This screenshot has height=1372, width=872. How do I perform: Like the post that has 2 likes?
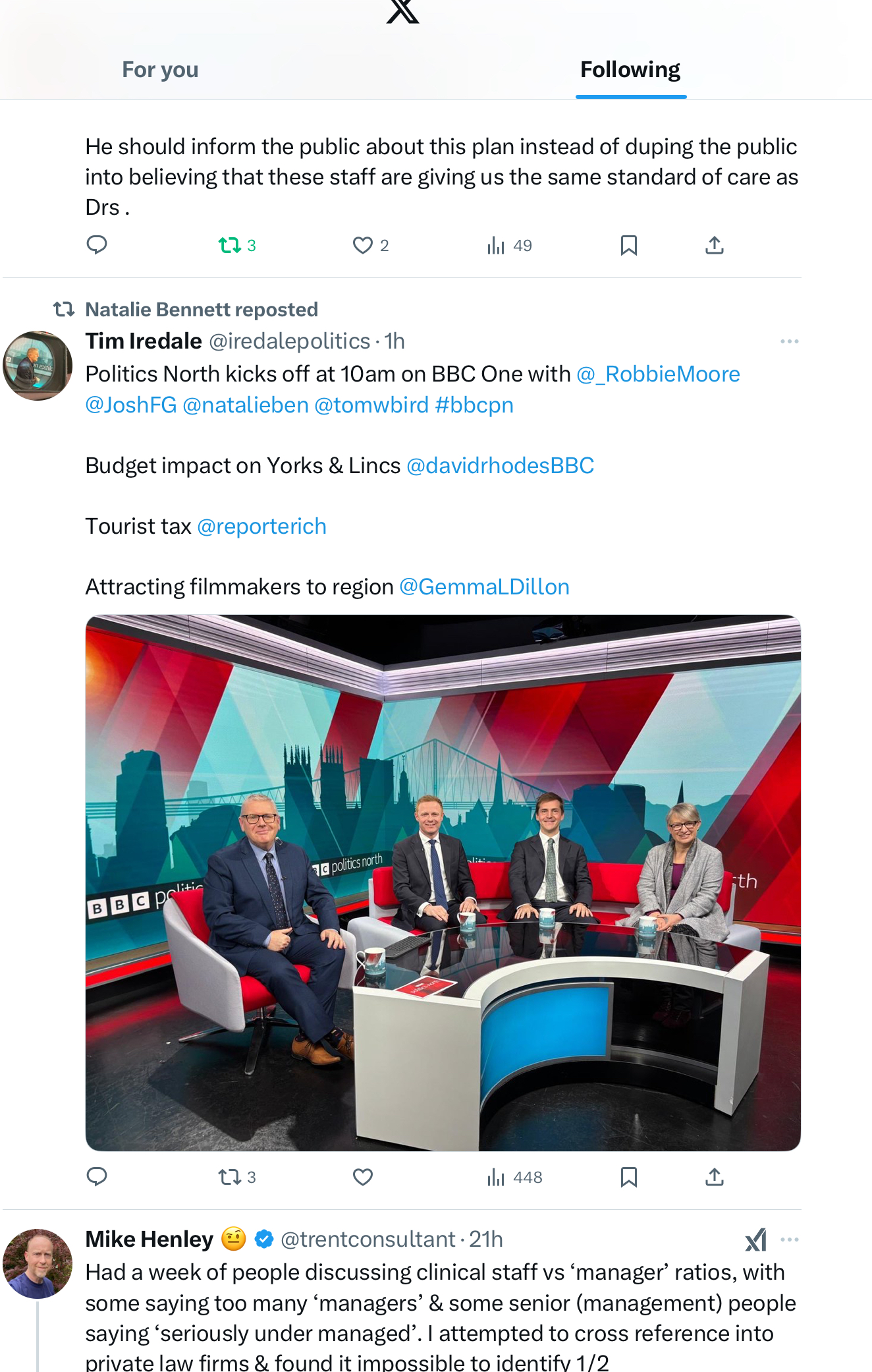coord(371,245)
